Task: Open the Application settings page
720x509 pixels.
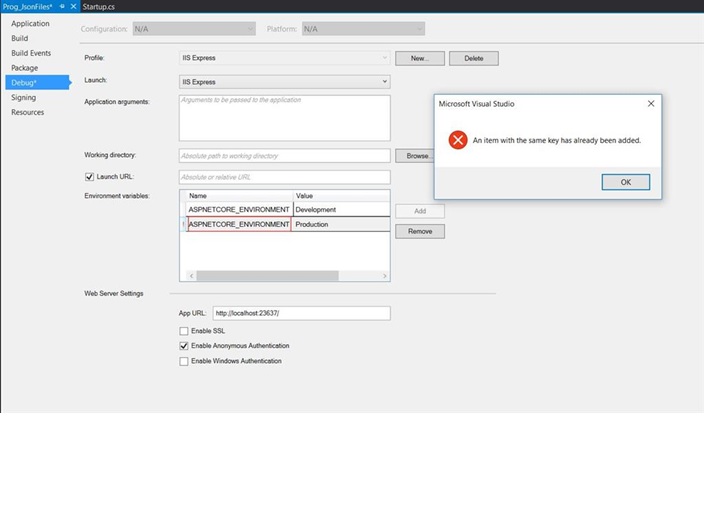Action: (30, 23)
